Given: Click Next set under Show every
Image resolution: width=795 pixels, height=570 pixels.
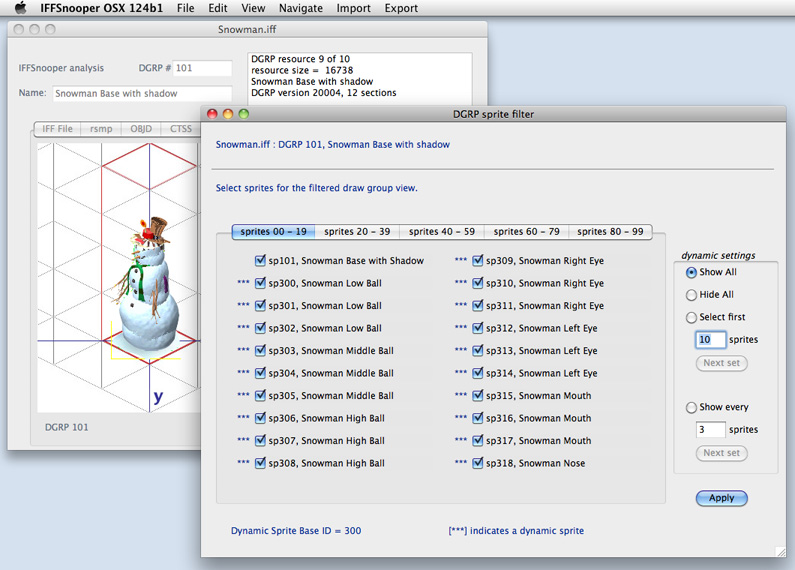Looking at the screenshot, I should [x=721, y=453].
